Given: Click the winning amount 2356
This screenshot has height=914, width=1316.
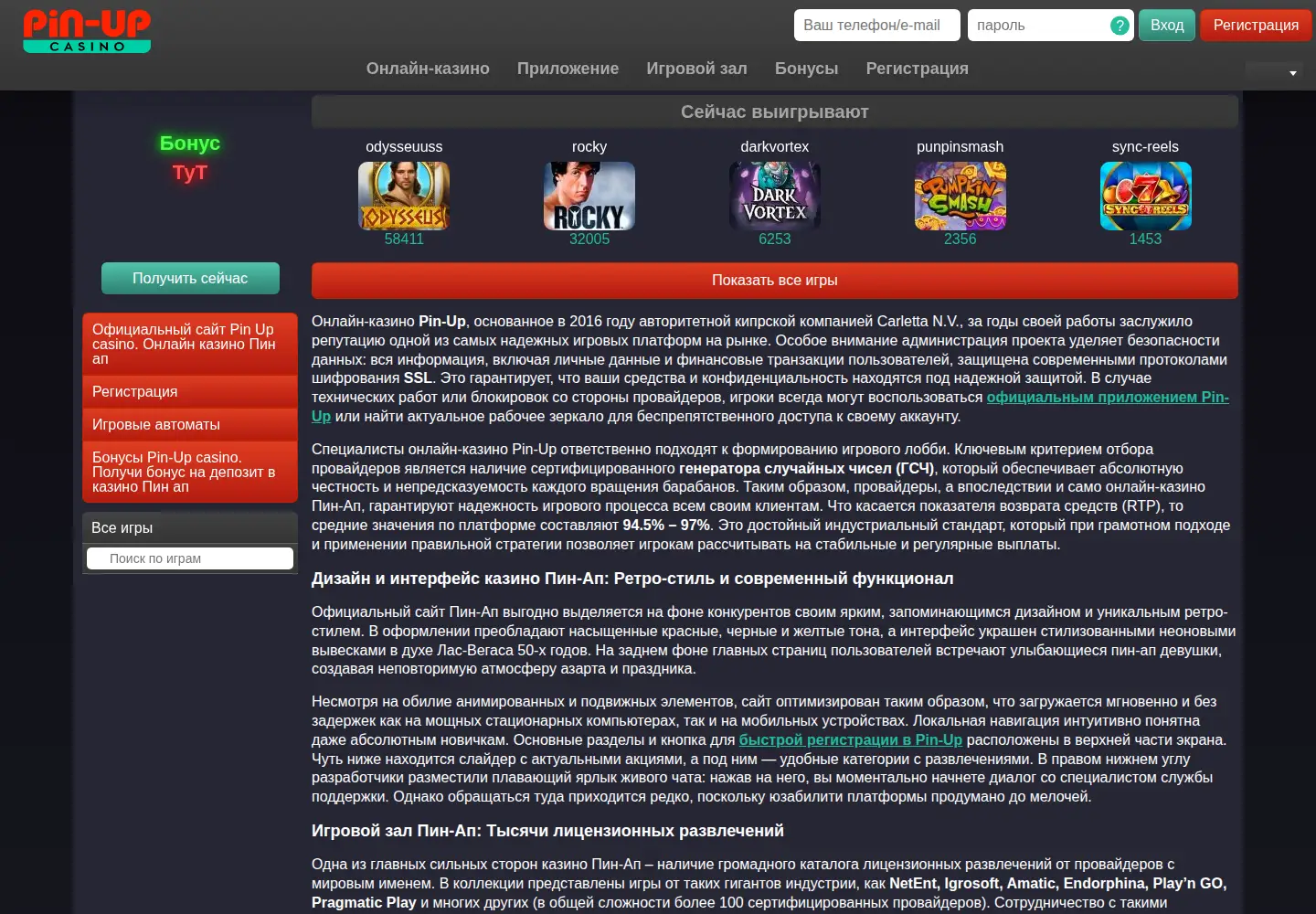Looking at the screenshot, I should pyautogui.click(x=960, y=239).
